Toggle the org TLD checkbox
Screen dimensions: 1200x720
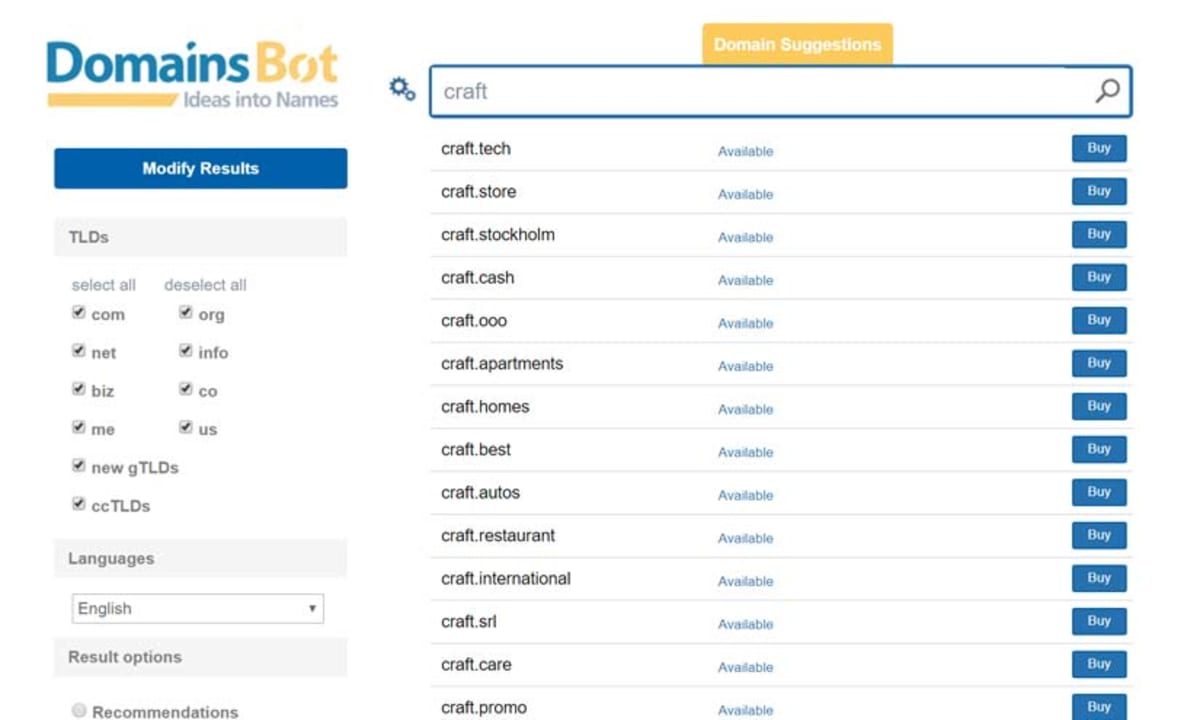pos(186,313)
